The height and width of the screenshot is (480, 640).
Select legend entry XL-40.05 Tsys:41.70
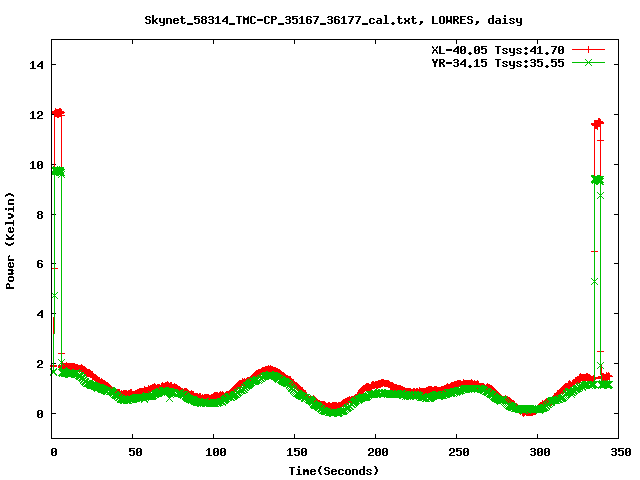(x=498, y=50)
